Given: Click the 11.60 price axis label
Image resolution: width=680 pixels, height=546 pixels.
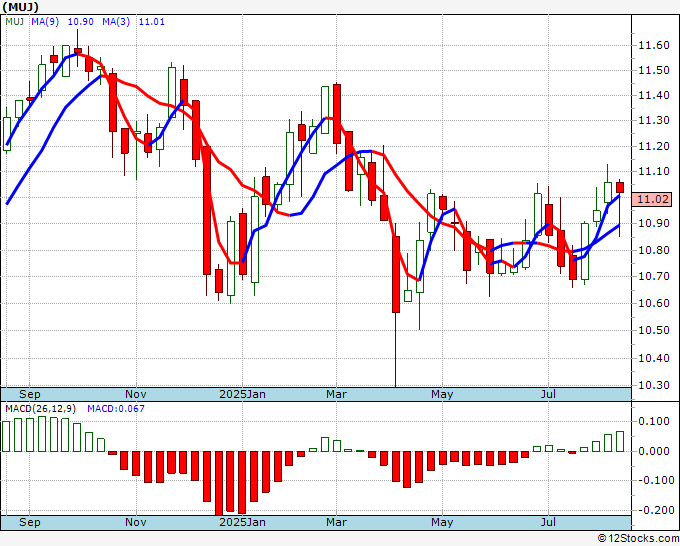Looking at the screenshot, I should (654, 46).
